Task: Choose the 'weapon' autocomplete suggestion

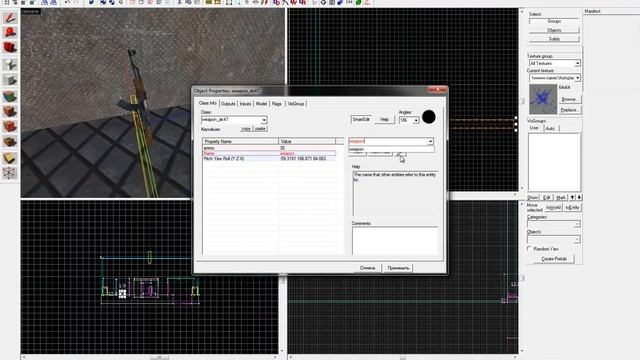Action: click(391, 149)
